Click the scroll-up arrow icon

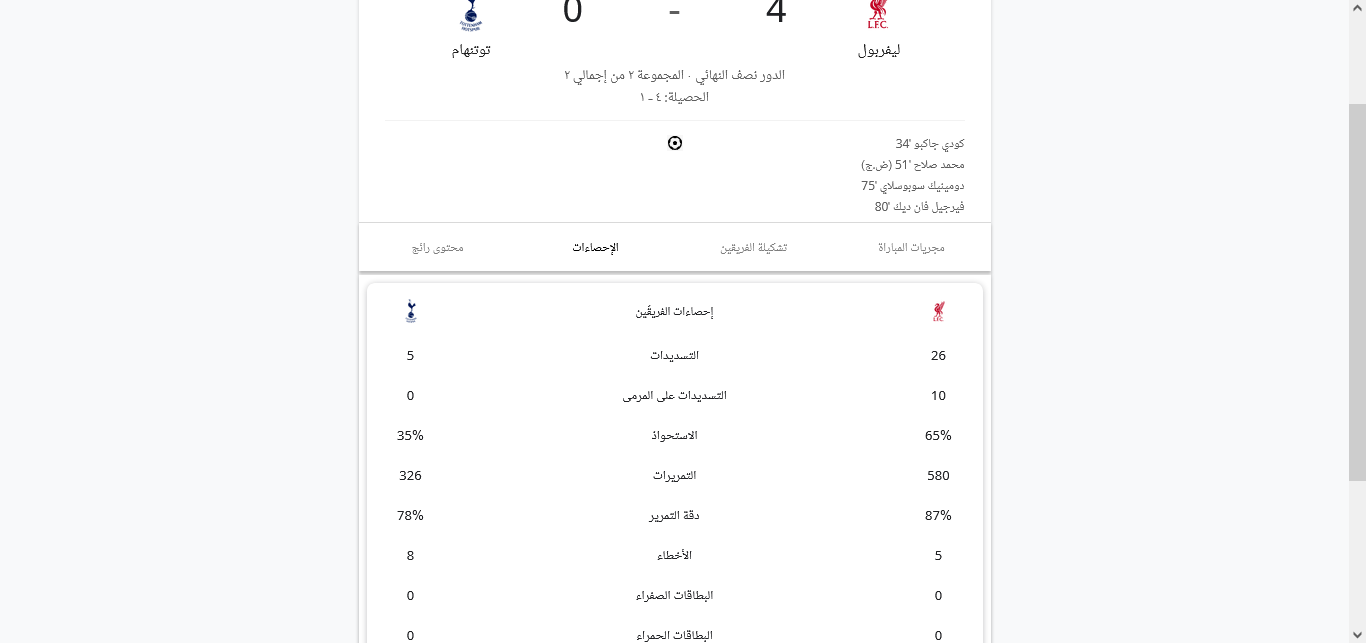pos(1356,7)
